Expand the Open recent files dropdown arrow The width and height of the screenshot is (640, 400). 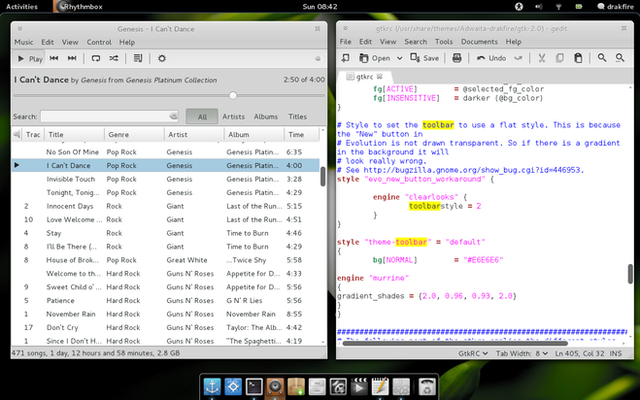pyautogui.click(x=400, y=58)
